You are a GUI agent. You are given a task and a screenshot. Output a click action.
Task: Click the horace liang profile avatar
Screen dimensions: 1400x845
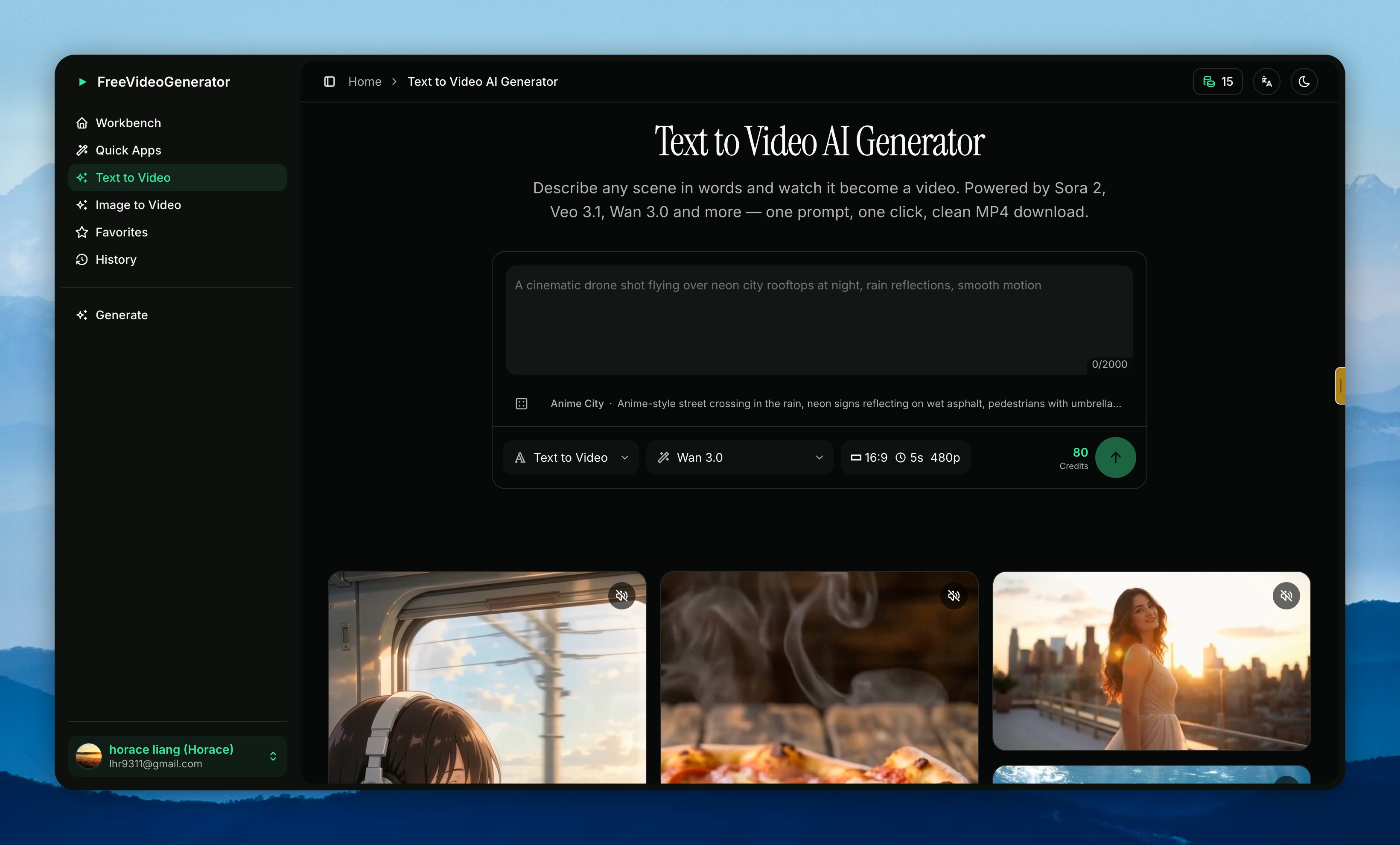89,756
